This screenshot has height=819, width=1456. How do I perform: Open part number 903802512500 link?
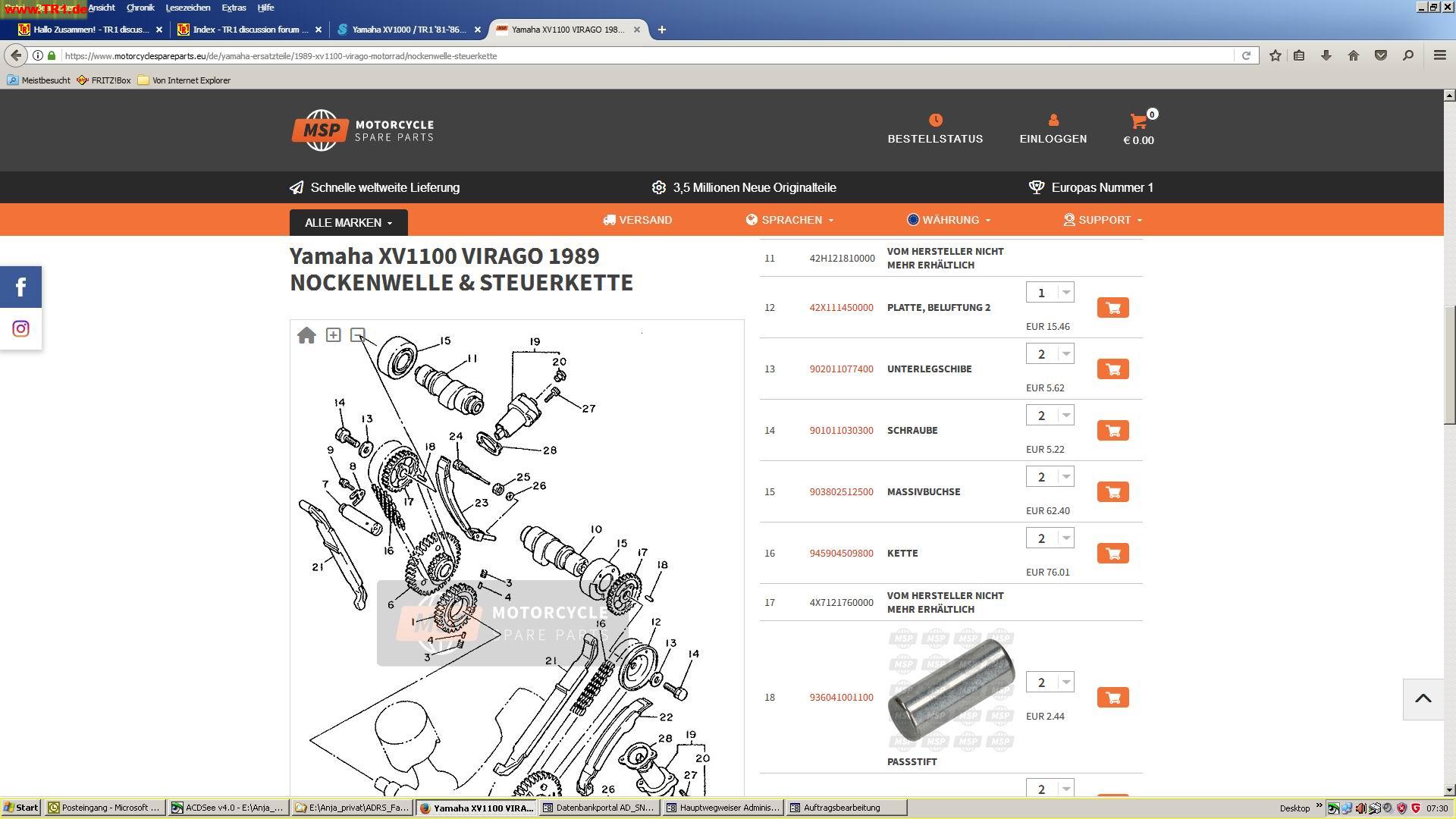pyautogui.click(x=841, y=491)
